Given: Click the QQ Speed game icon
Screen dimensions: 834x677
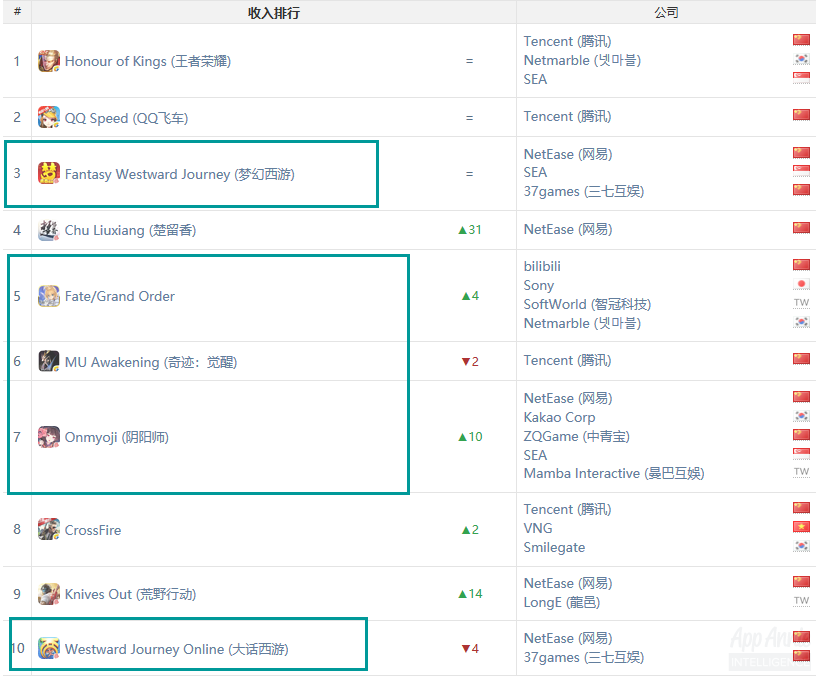Looking at the screenshot, I should point(49,117).
